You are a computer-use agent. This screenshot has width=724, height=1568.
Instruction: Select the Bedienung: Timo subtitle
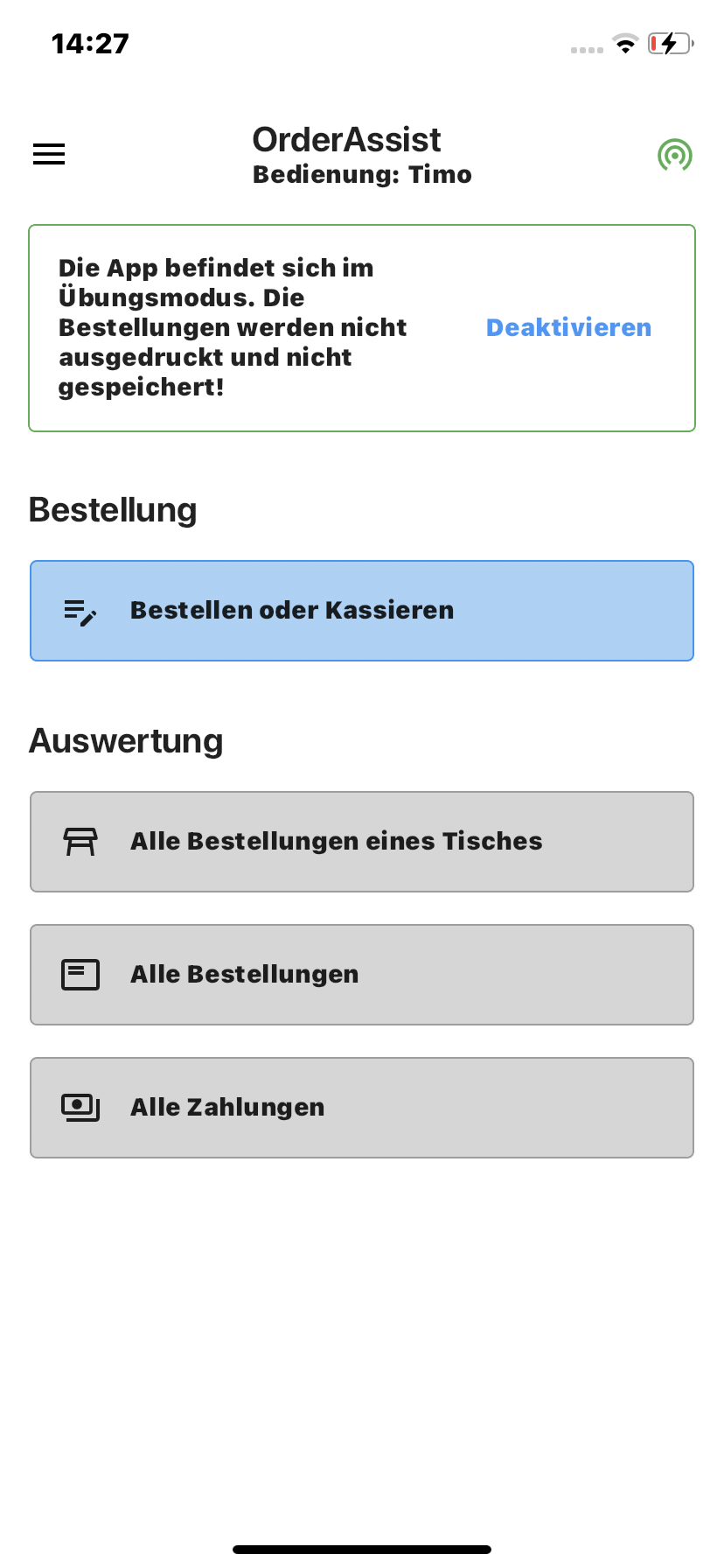tap(362, 175)
